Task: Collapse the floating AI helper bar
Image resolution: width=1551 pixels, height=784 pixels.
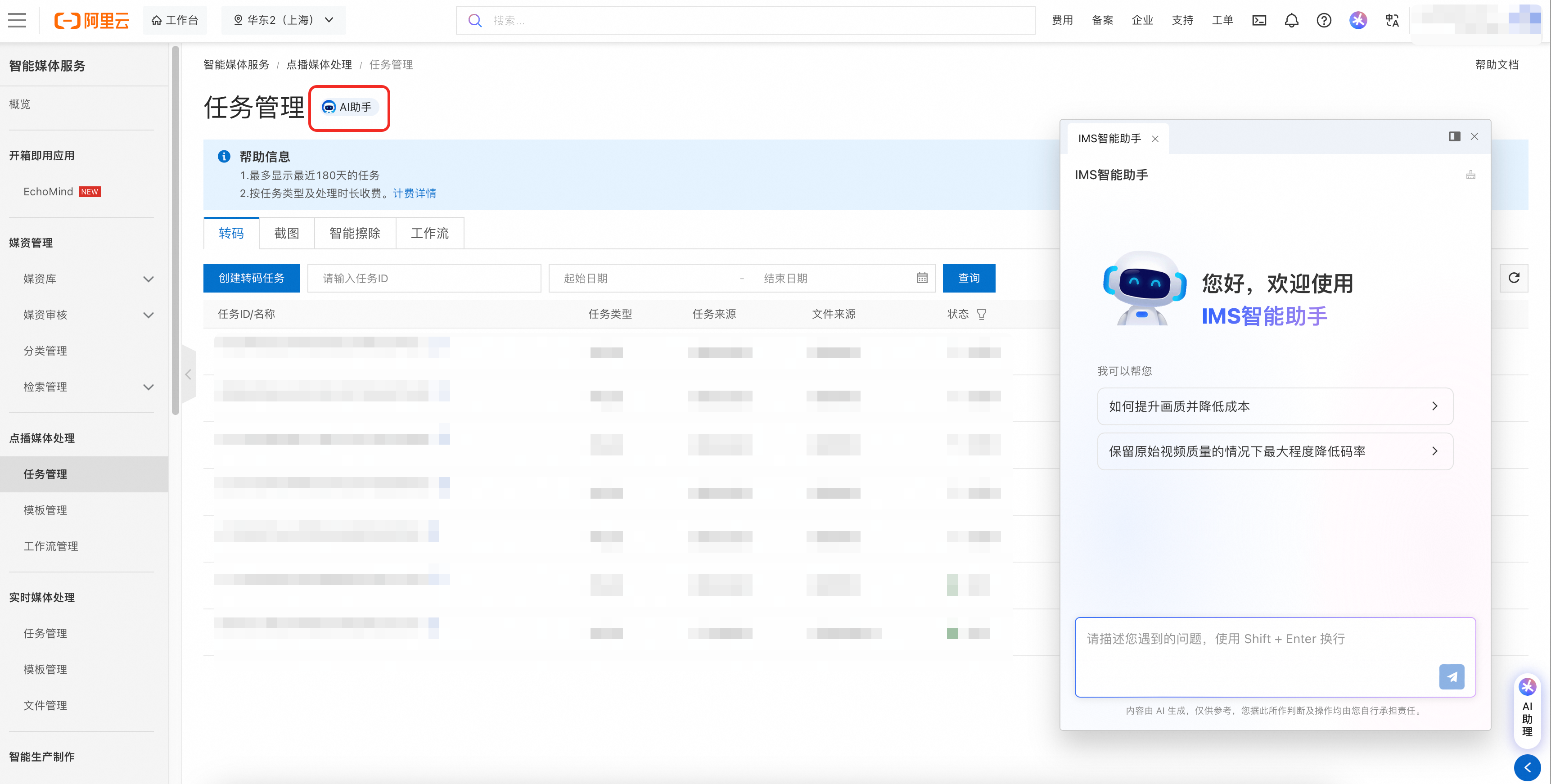Action: point(1527,768)
